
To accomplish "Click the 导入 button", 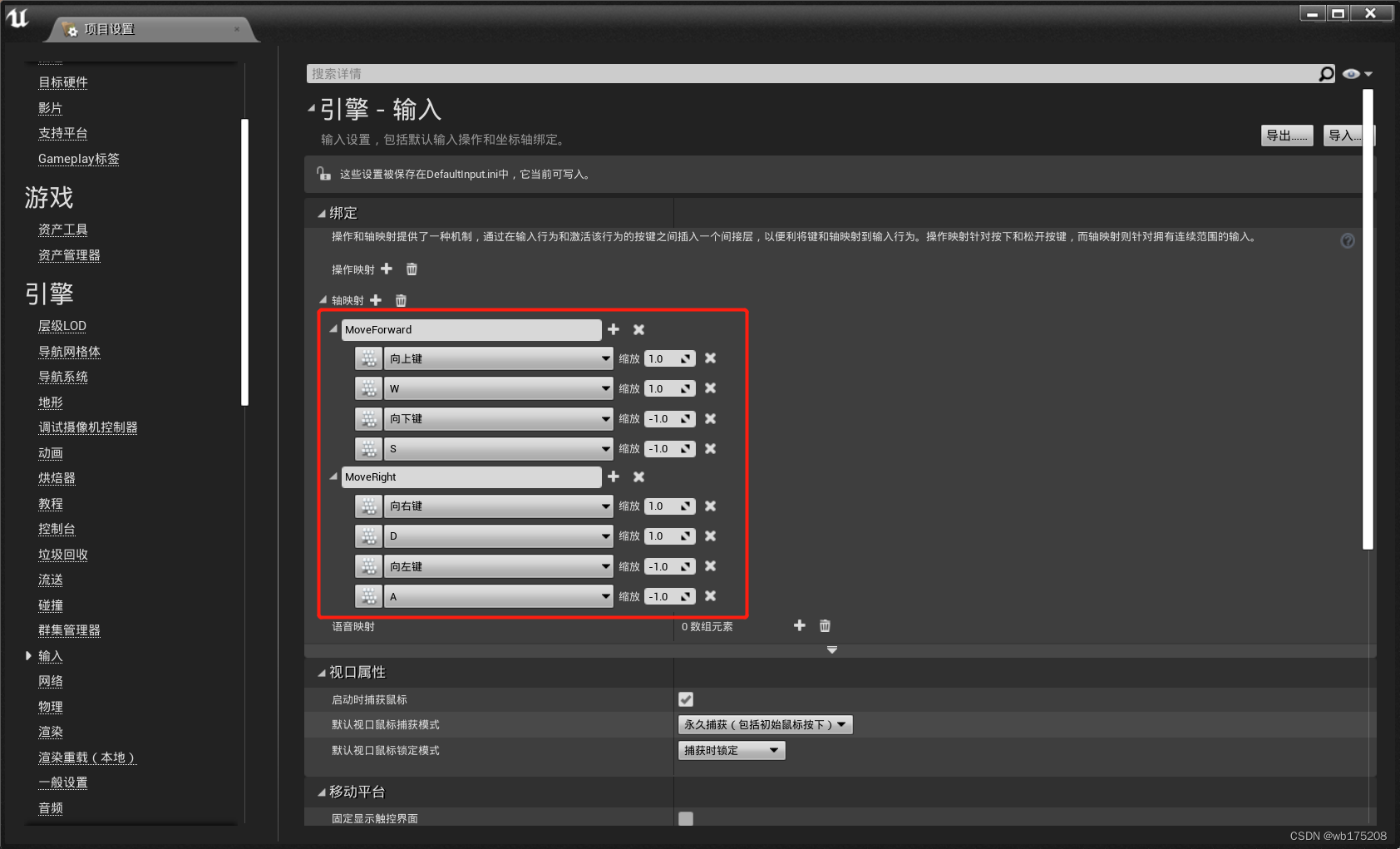I will click(1344, 135).
